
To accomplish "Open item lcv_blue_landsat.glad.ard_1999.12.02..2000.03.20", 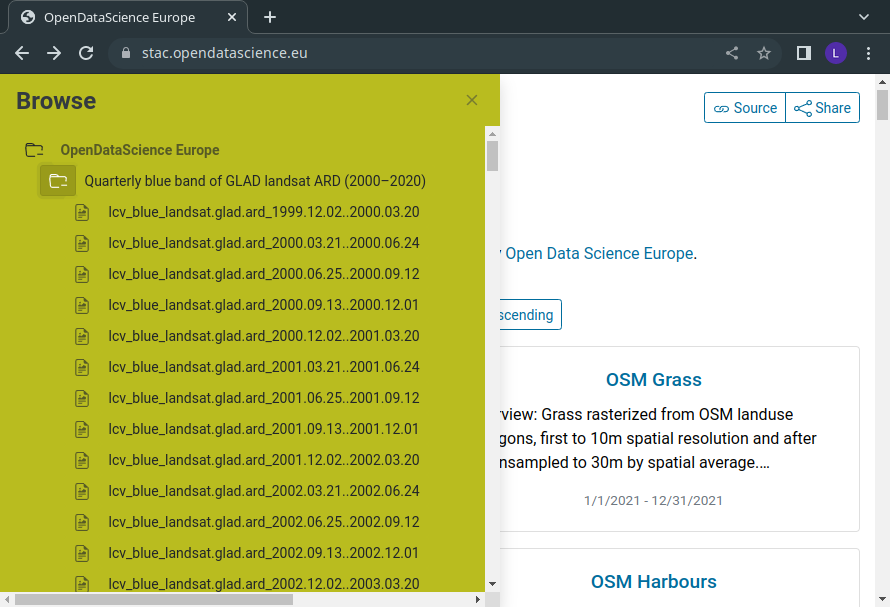I will (x=264, y=212).
